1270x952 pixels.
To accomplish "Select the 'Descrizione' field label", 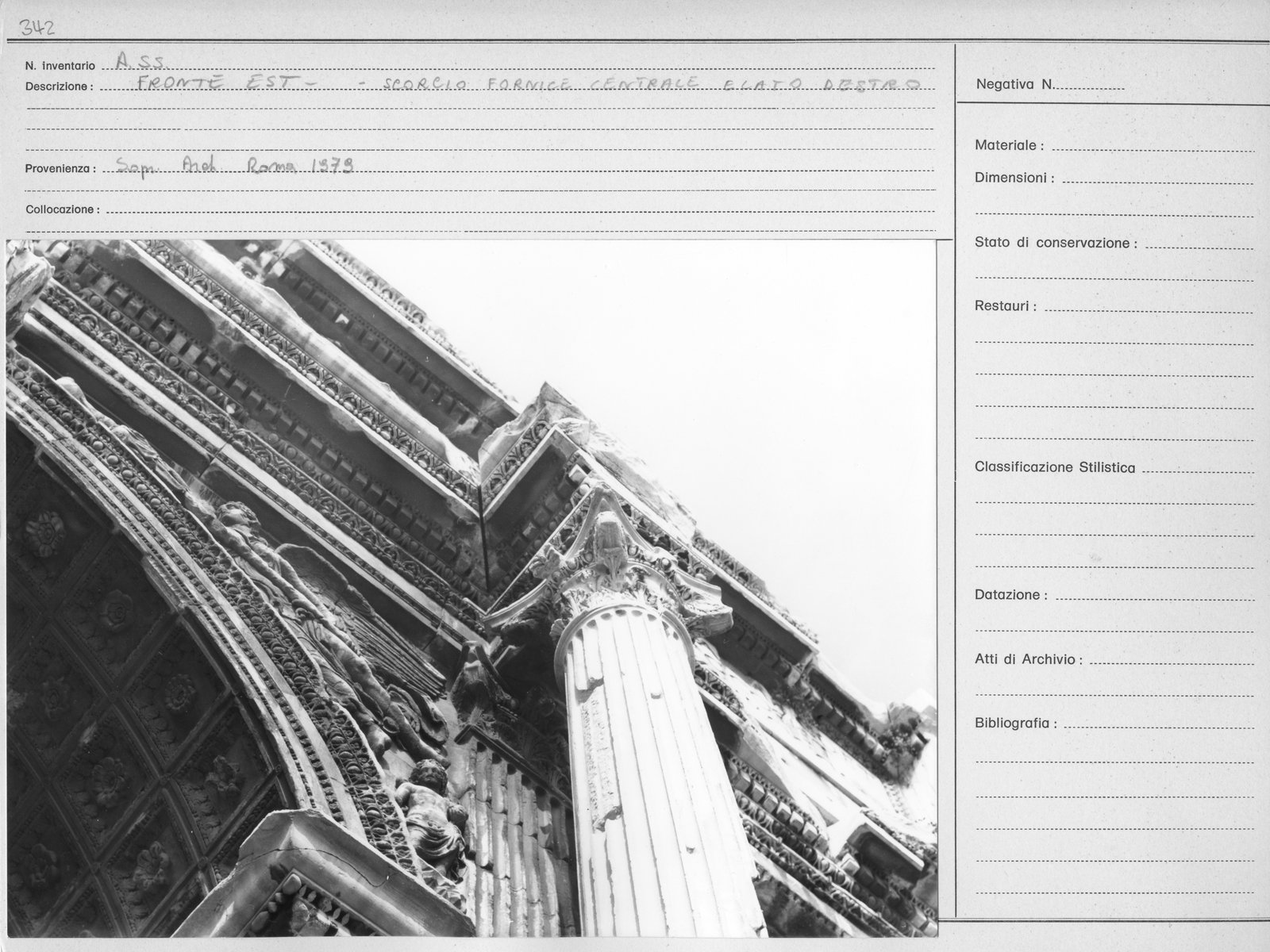I will click(x=59, y=86).
